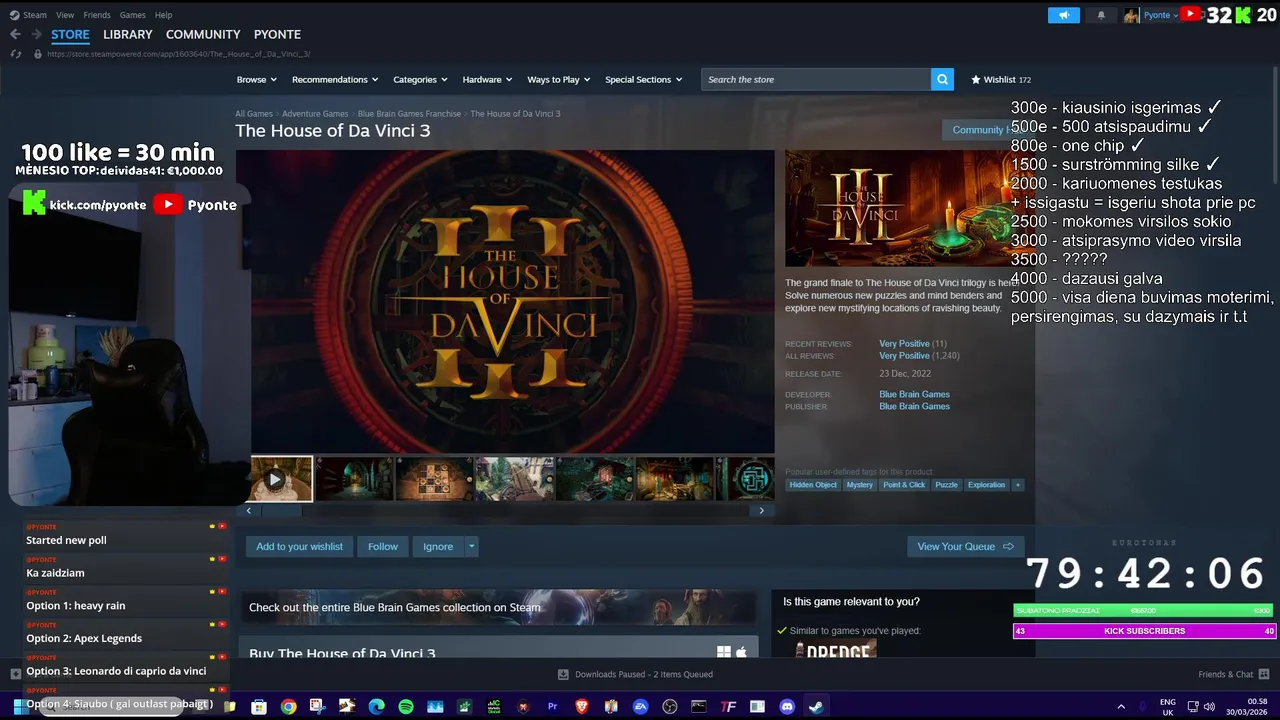Image resolution: width=1280 pixels, height=720 pixels.
Task: Click the Steam taskbar icon
Action: [816, 707]
